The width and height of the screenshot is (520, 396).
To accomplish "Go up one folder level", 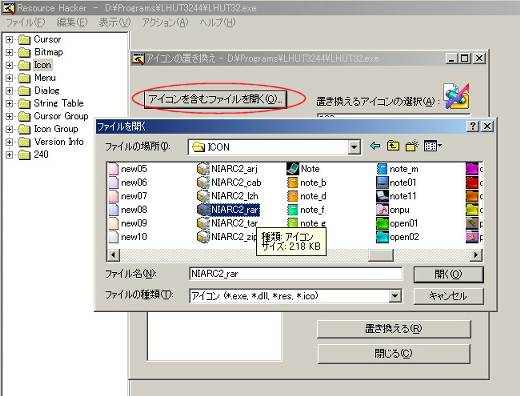I will coord(393,146).
